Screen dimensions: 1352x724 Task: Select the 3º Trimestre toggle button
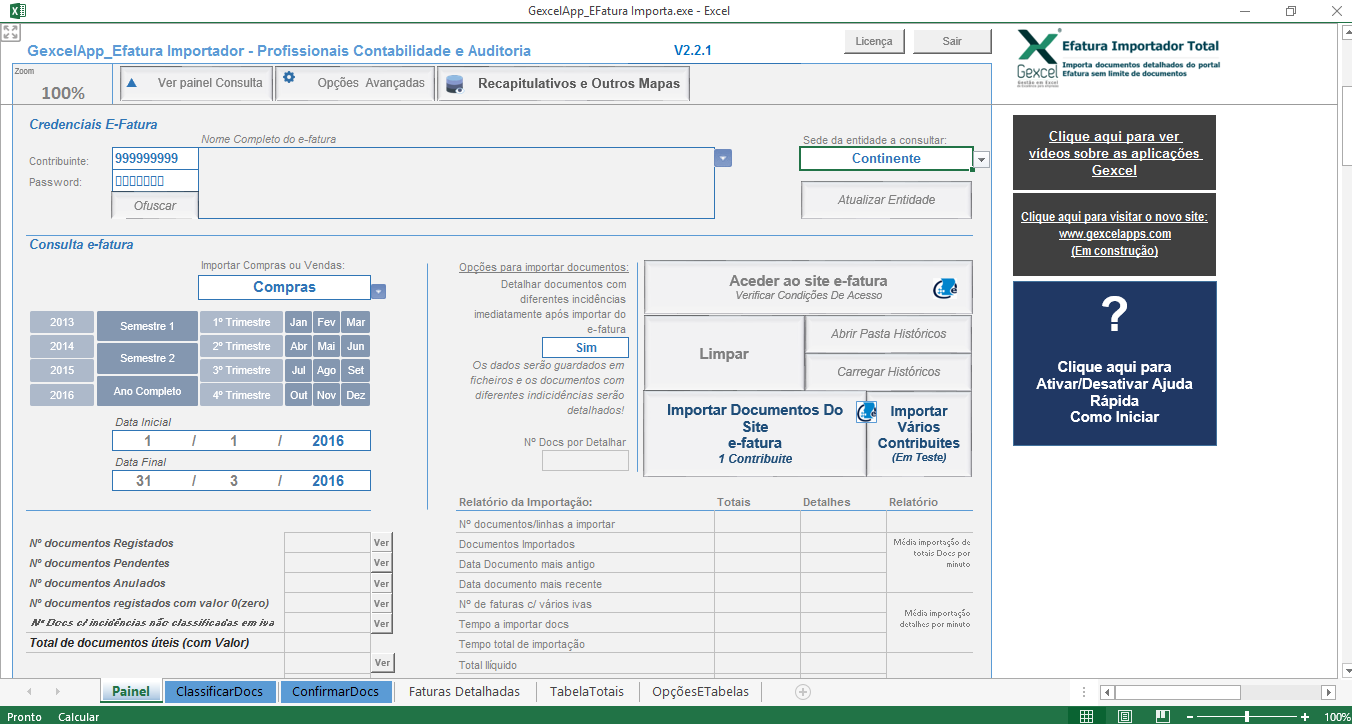[241, 370]
